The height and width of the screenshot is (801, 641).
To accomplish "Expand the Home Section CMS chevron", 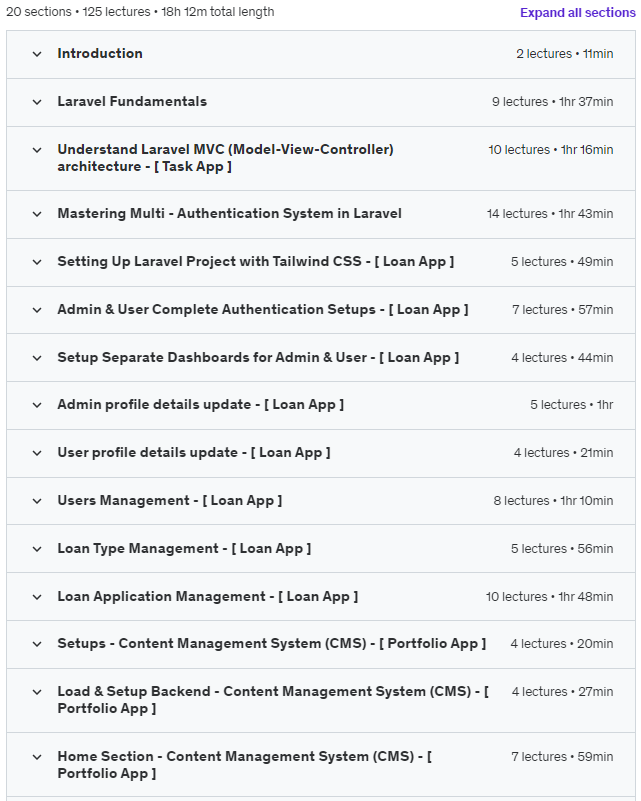I will pos(37,757).
